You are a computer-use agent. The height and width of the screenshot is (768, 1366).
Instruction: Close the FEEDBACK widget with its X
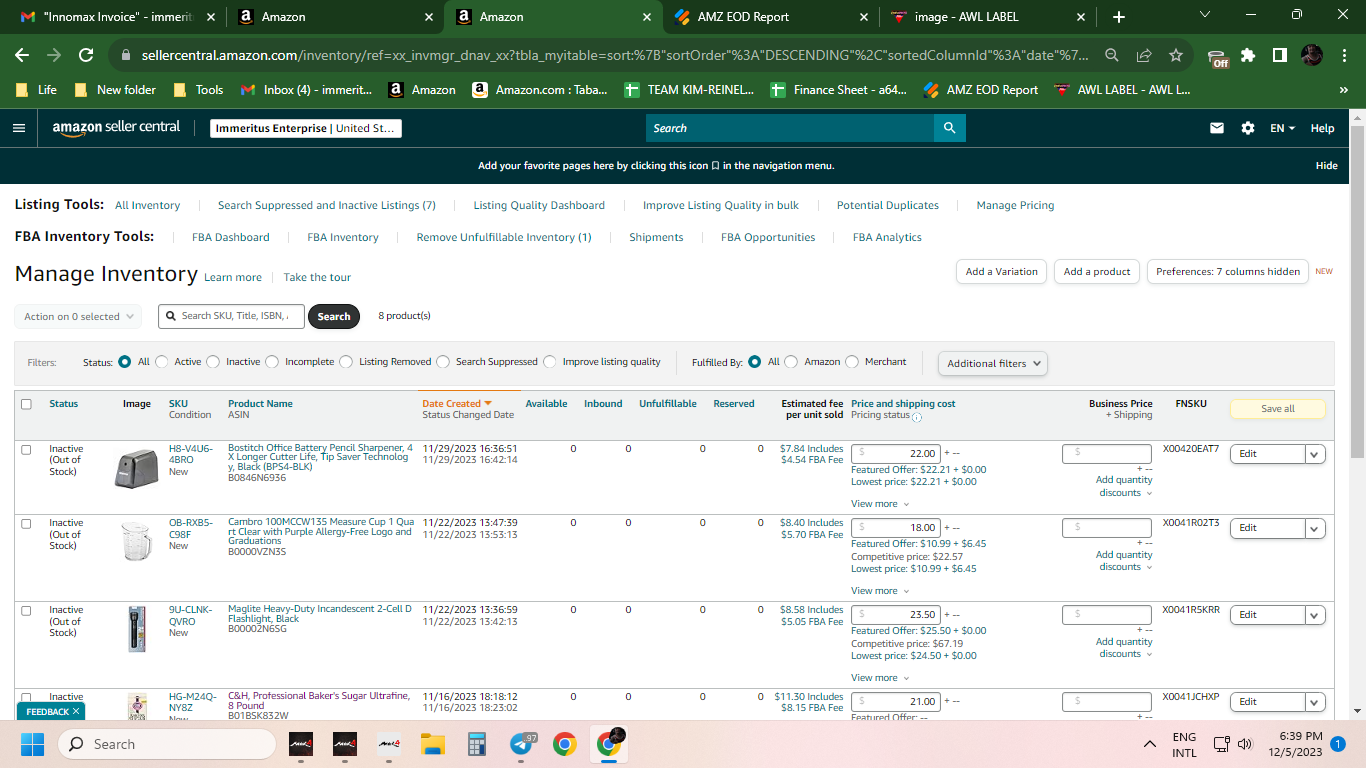76,711
